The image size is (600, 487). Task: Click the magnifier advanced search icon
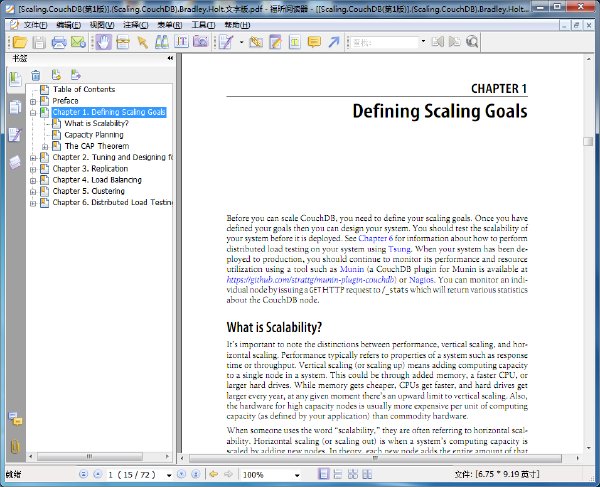coord(472,42)
